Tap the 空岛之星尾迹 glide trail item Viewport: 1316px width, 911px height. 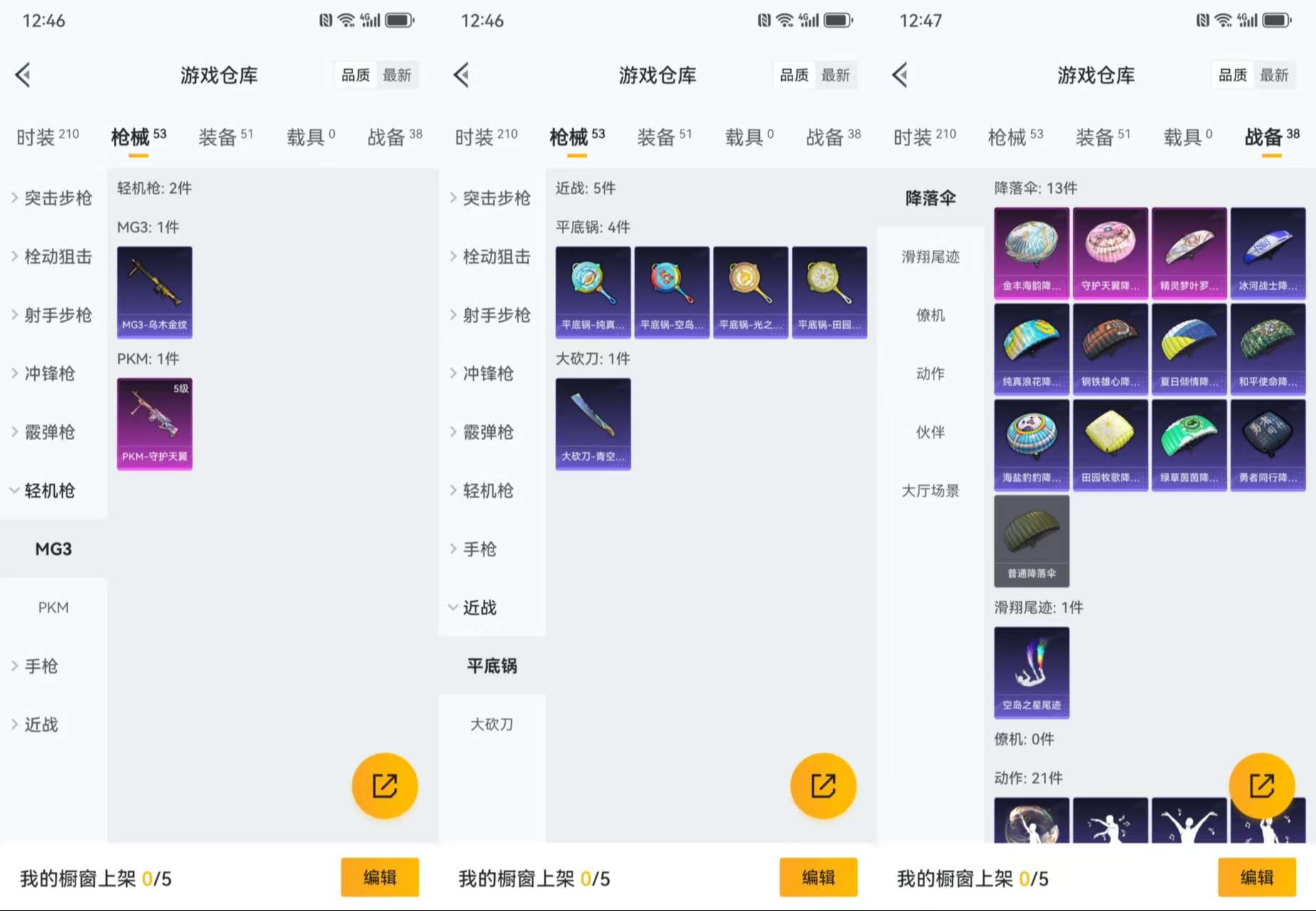click(1031, 672)
